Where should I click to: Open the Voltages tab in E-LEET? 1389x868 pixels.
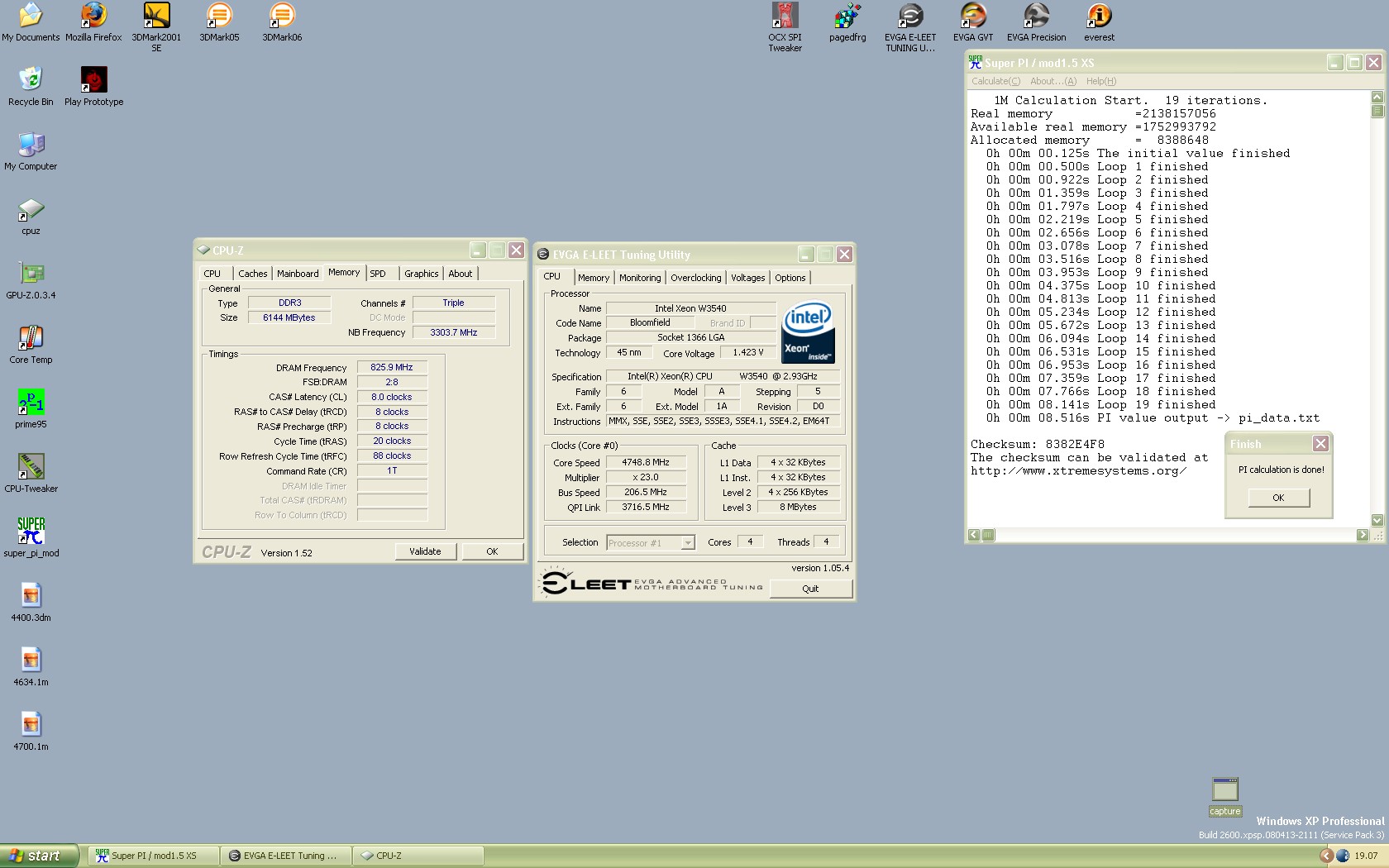[747, 278]
